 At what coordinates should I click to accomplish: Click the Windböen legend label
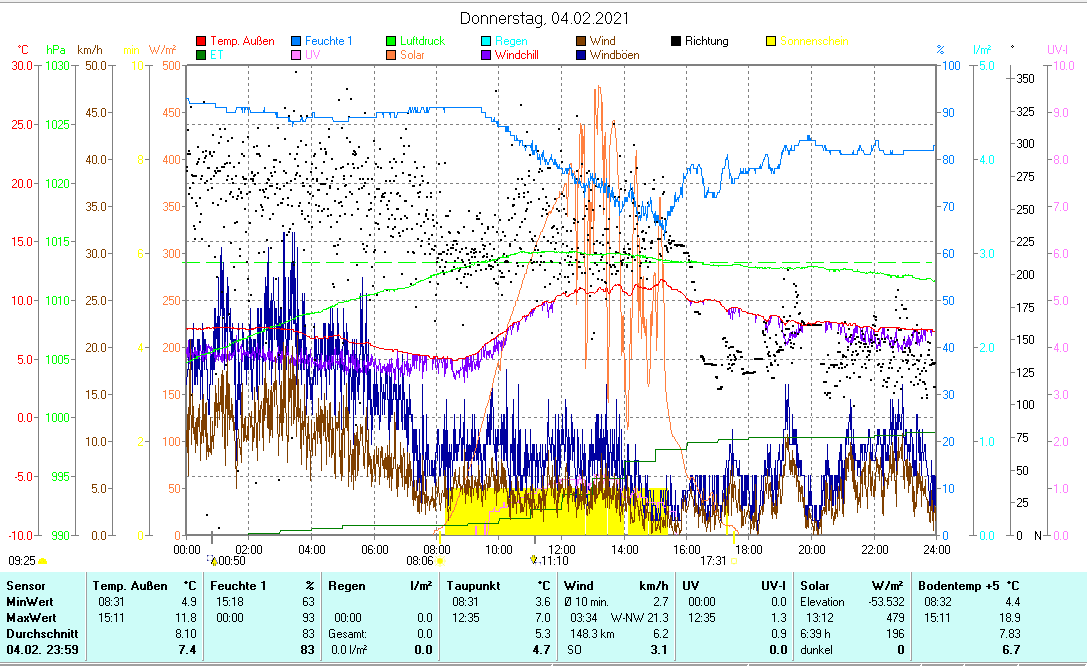[614, 55]
